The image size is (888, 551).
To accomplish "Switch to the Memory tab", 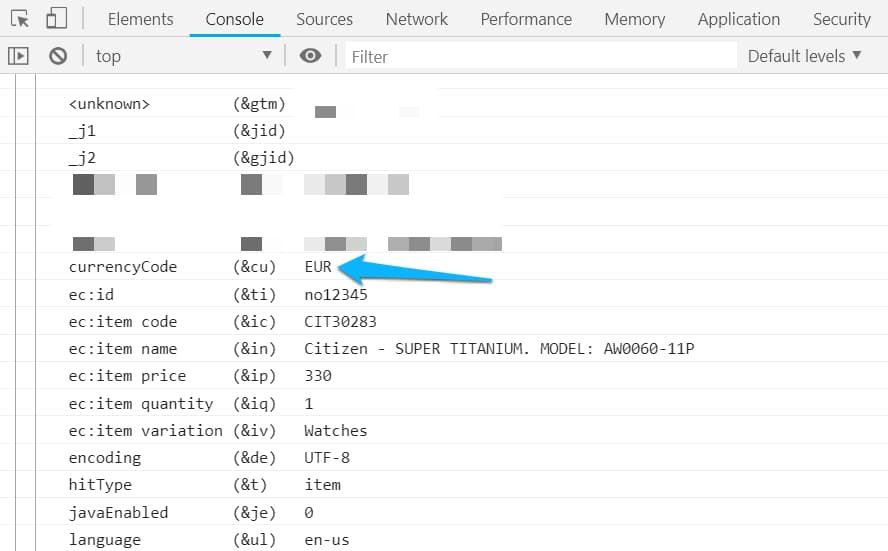I will [635, 19].
